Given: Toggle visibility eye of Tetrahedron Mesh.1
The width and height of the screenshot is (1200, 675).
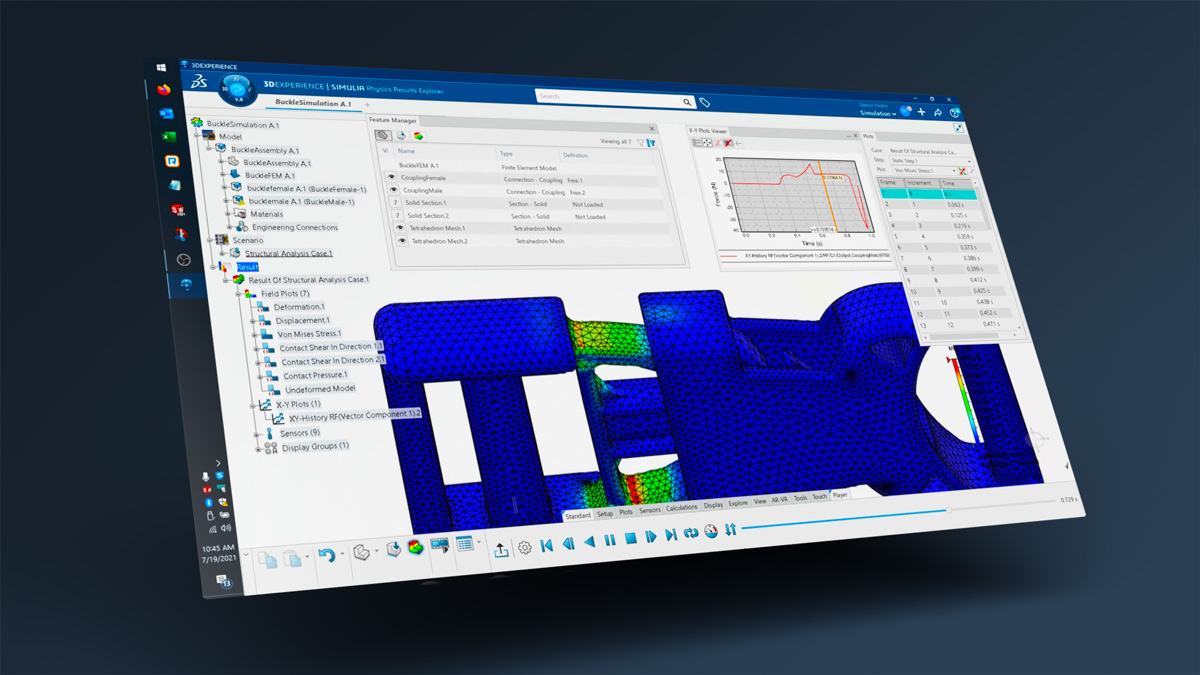Looking at the screenshot, I should point(400,228).
